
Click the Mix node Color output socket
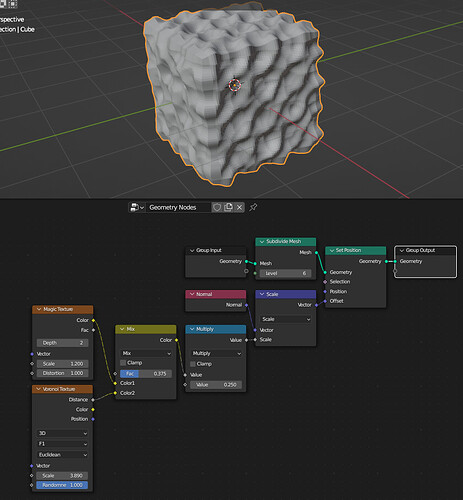[x=176, y=340]
